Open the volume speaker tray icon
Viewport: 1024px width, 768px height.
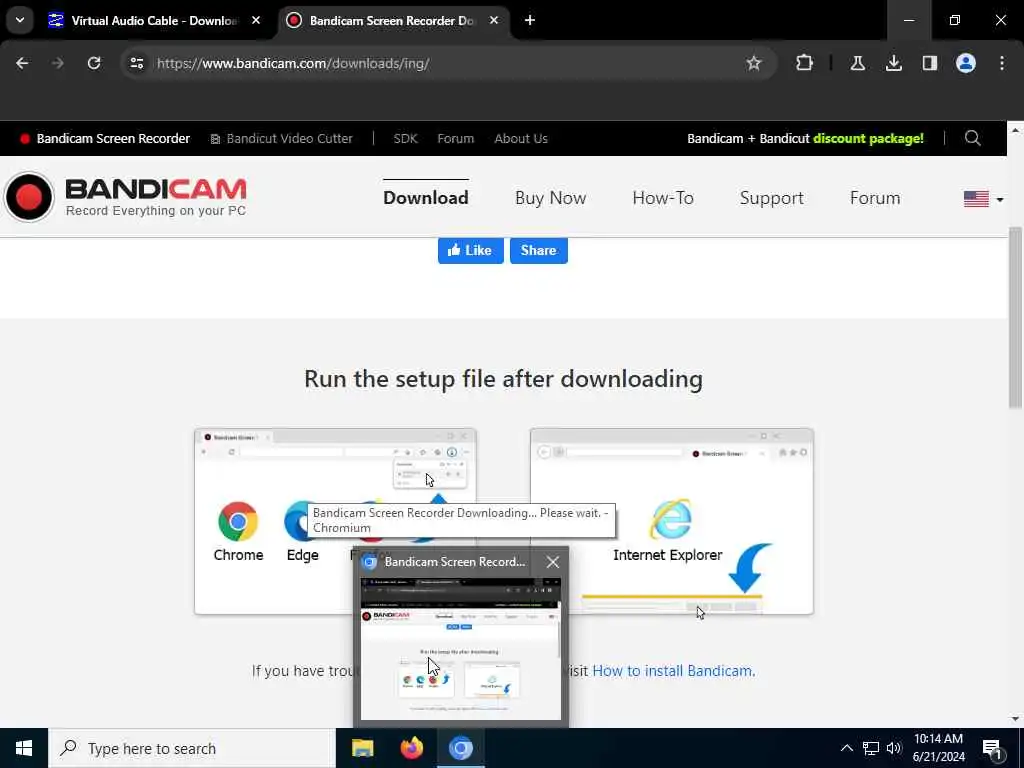894,748
